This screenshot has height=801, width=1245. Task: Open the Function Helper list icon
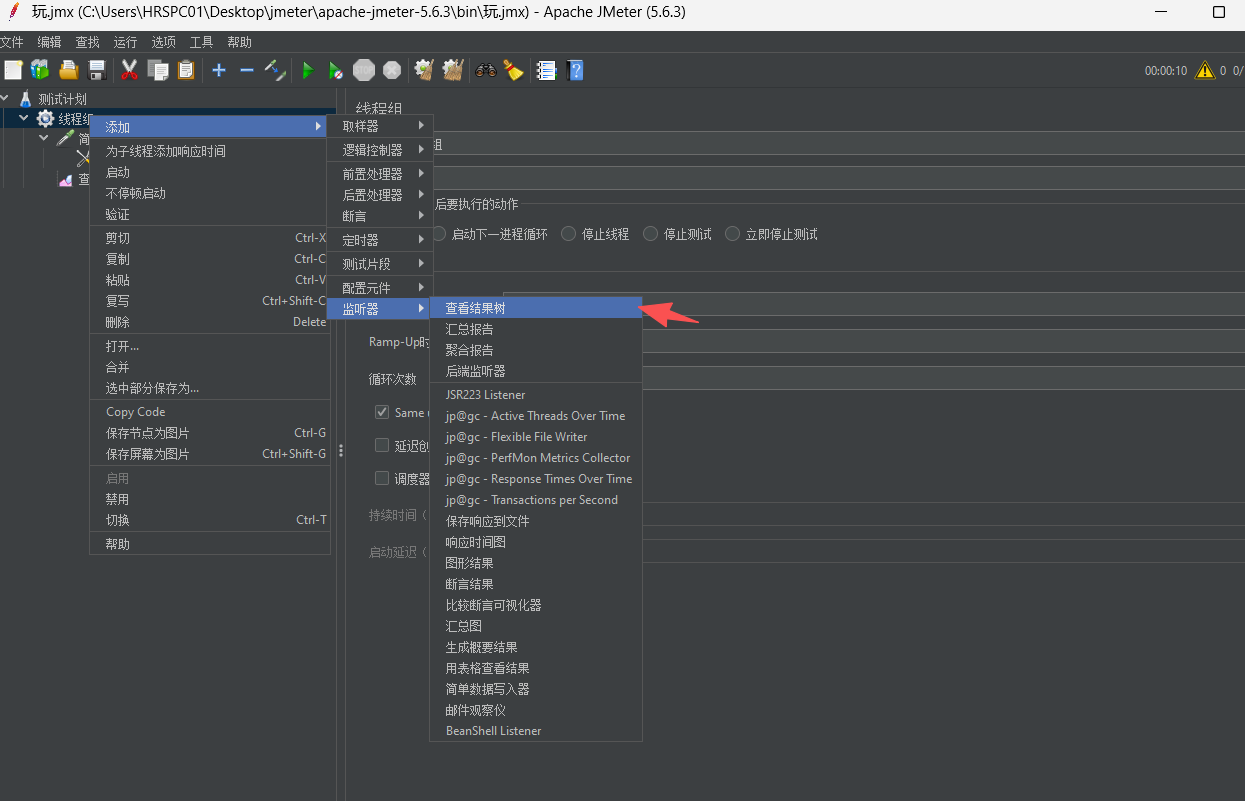click(546, 70)
